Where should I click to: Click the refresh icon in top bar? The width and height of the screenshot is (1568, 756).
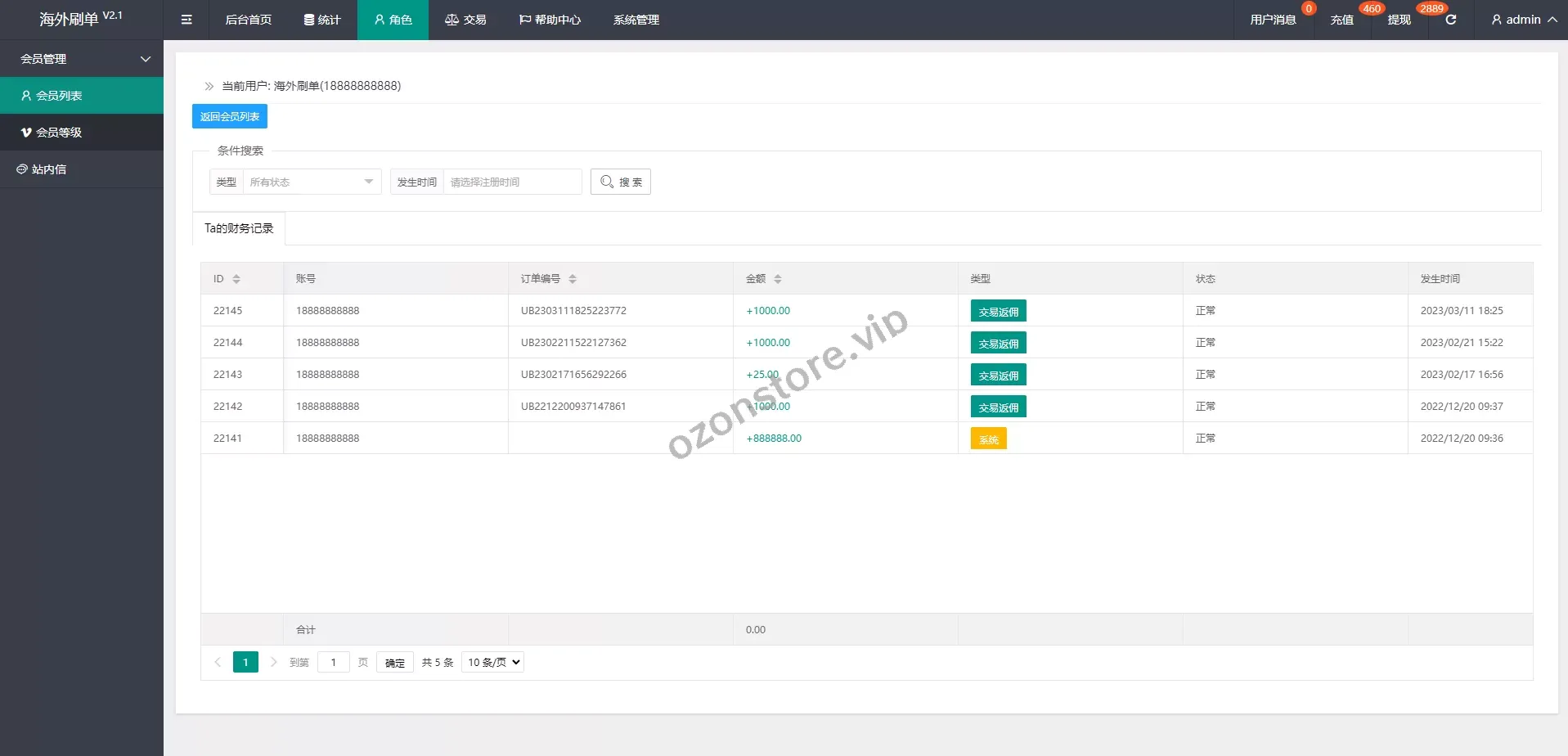(x=1450, y=20)
